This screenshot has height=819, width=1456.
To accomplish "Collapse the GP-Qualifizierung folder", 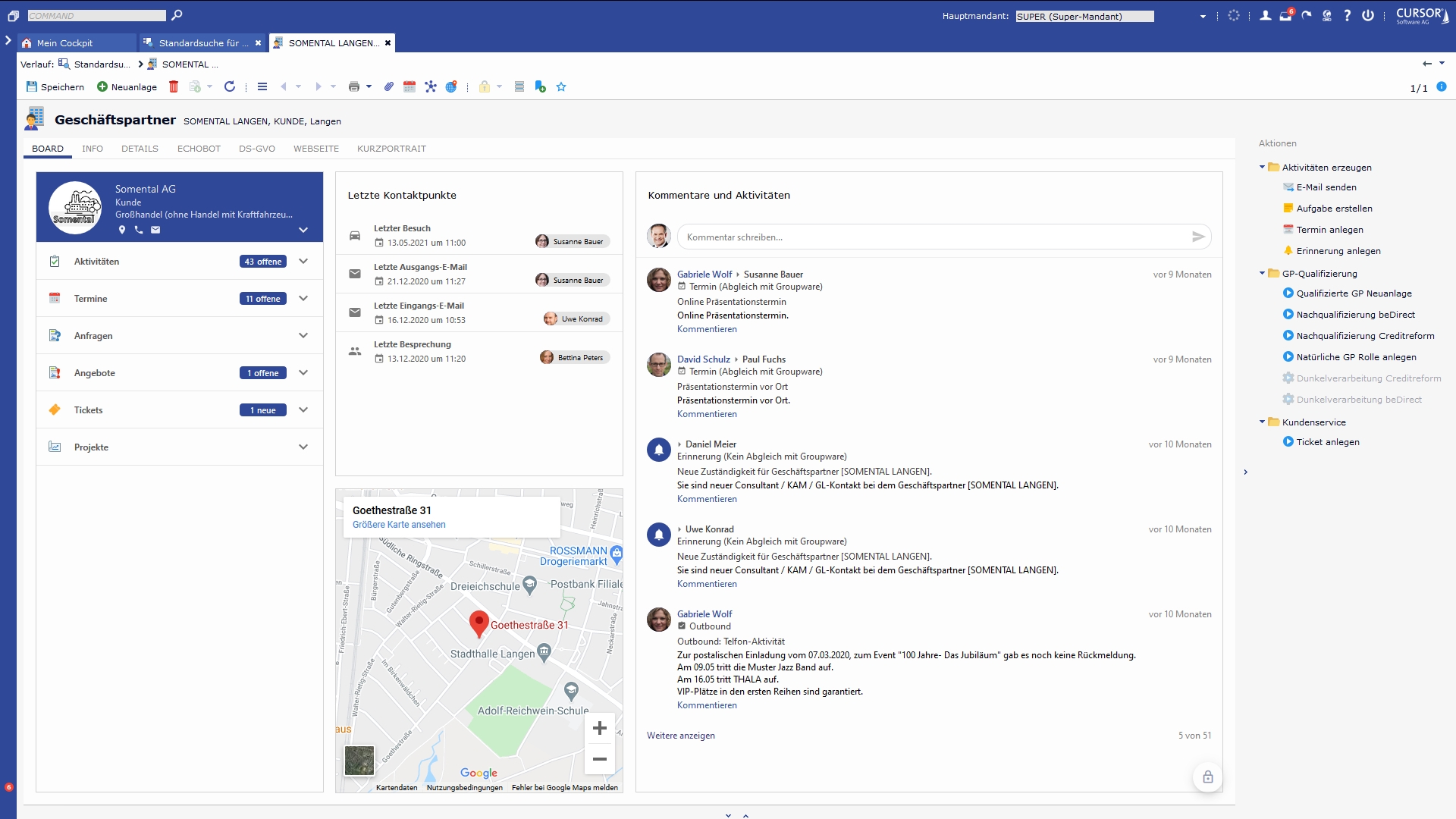I will click(x=1263, y=273).
